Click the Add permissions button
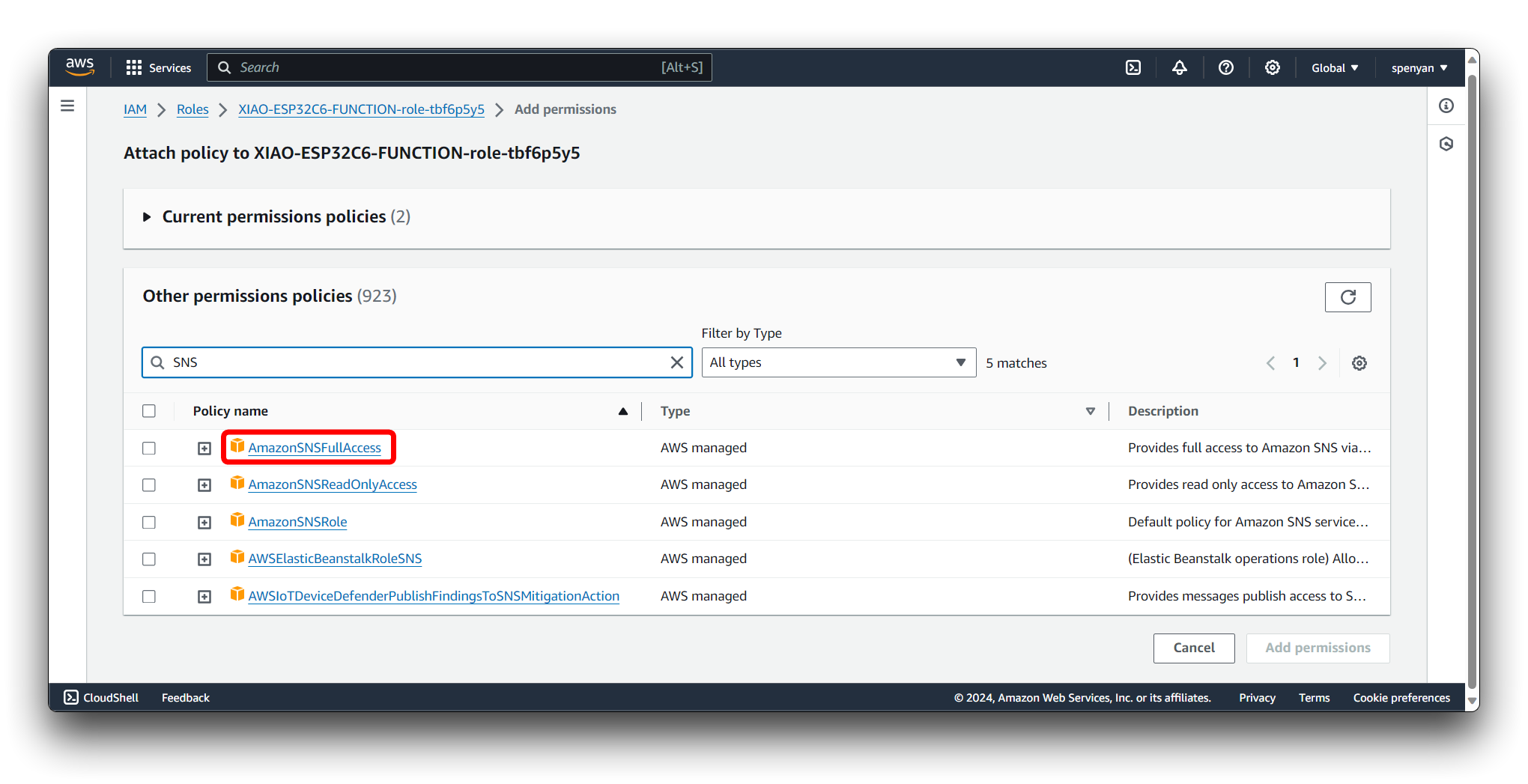 coord(1318,648)
